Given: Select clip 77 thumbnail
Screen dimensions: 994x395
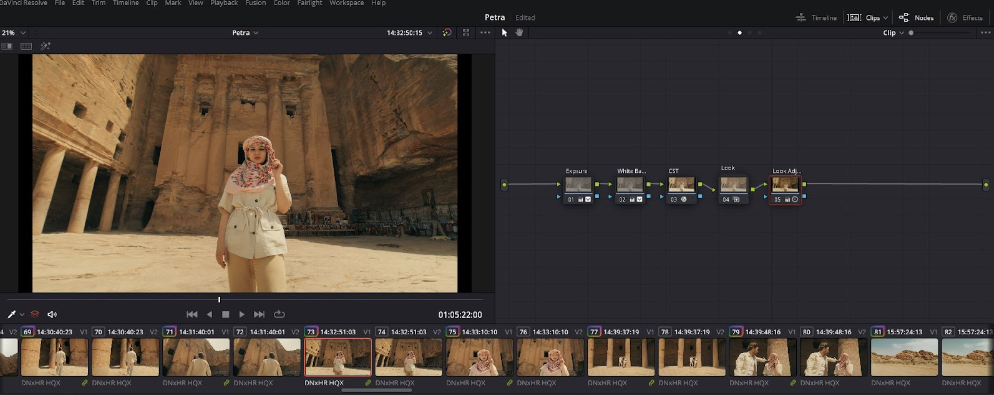Looking at the screenshot, I should pyautogui.click(x=621, y=357).
